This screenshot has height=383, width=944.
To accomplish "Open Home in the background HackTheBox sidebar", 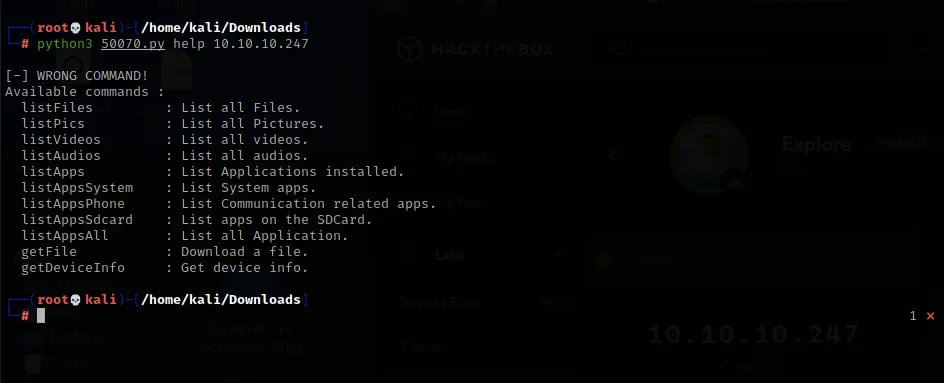I will click(x=453, y=113).
